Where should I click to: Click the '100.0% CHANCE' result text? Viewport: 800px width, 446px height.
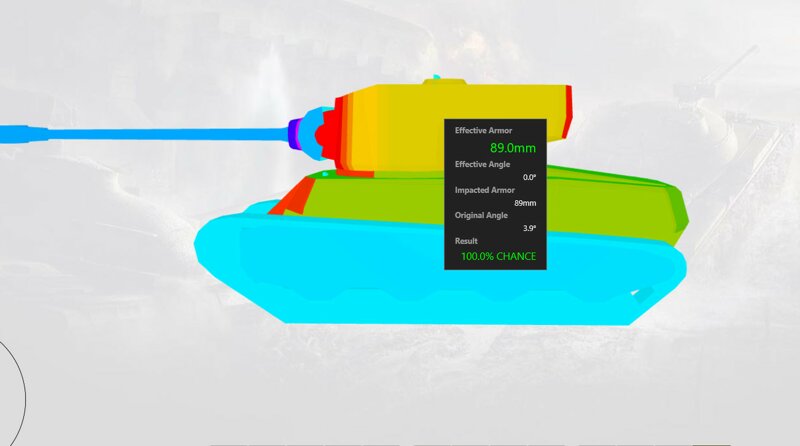tap(498, 256)
